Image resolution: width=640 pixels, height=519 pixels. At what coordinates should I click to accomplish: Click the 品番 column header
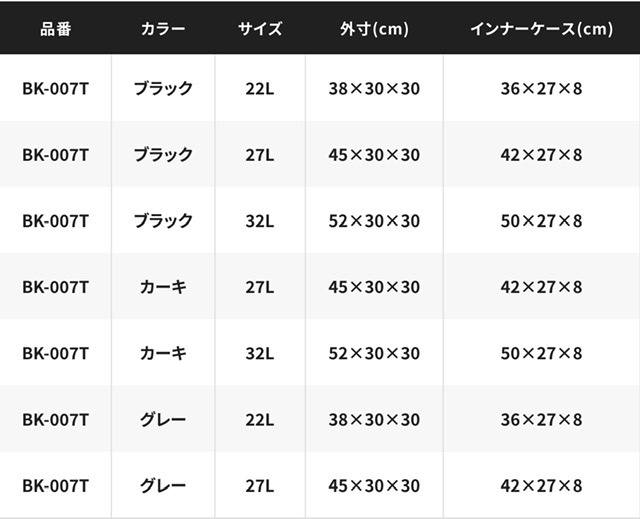[x=55, y=28]
